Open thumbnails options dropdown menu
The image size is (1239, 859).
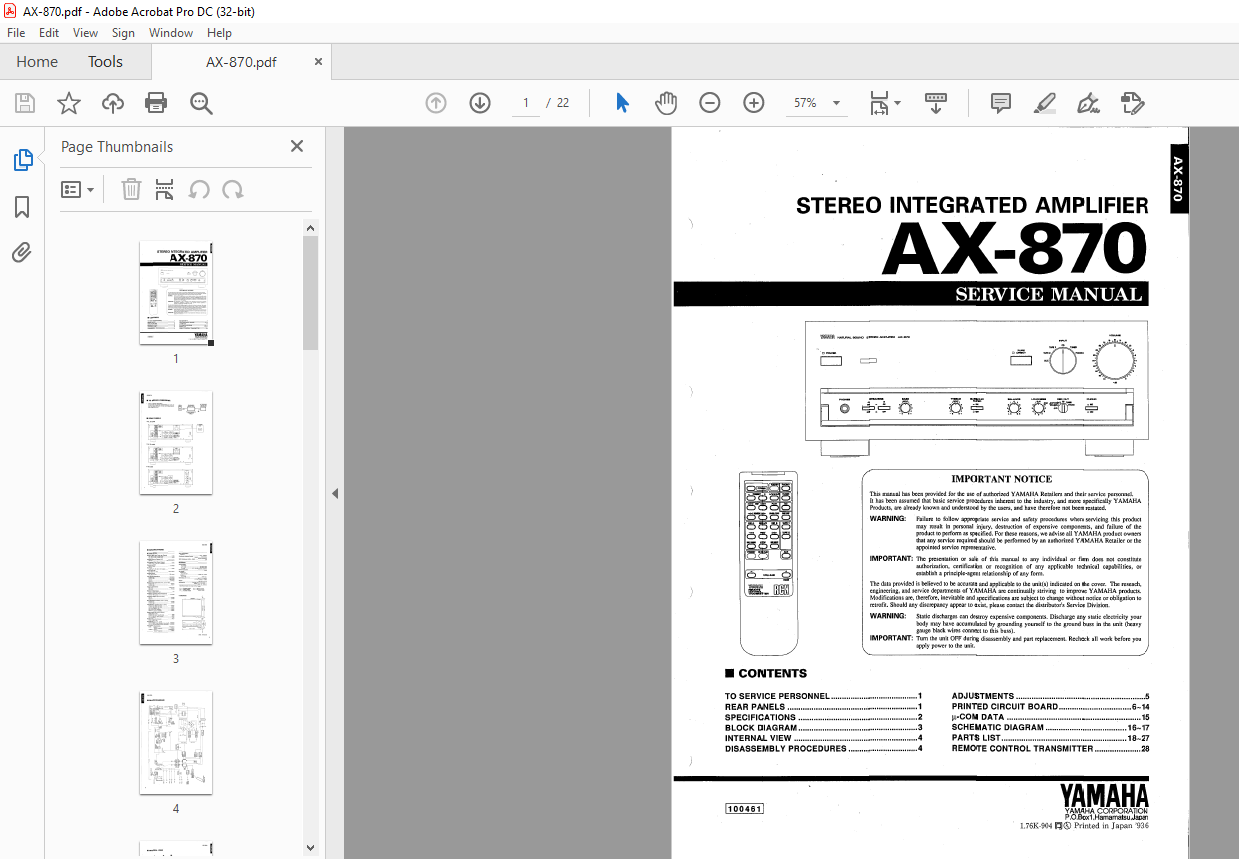point(77,189)
